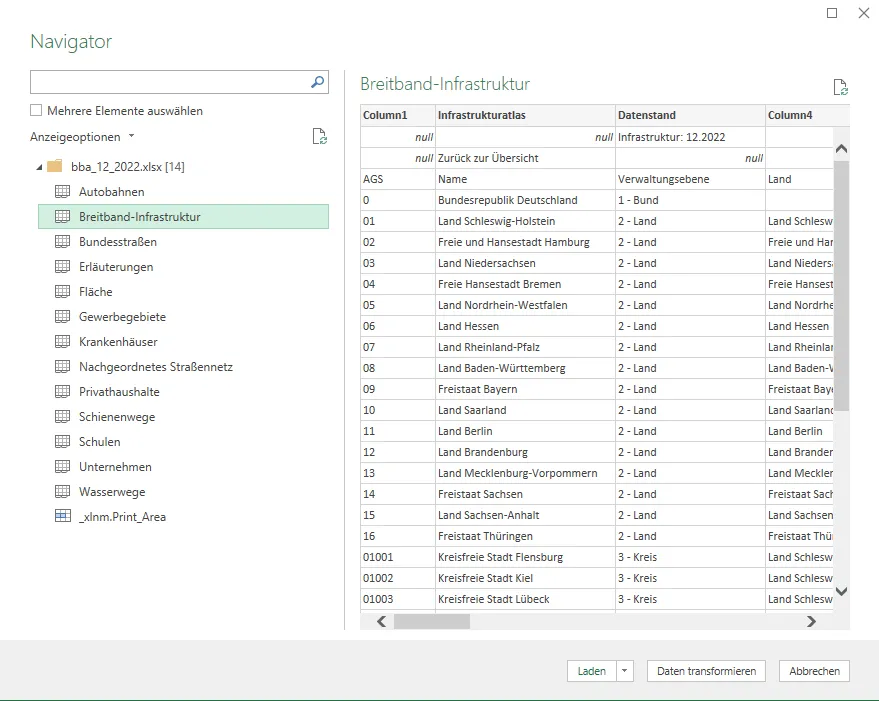879x701 pixels.
Task: Click the table icon next to Schienenwege
Action: point(62,417)
